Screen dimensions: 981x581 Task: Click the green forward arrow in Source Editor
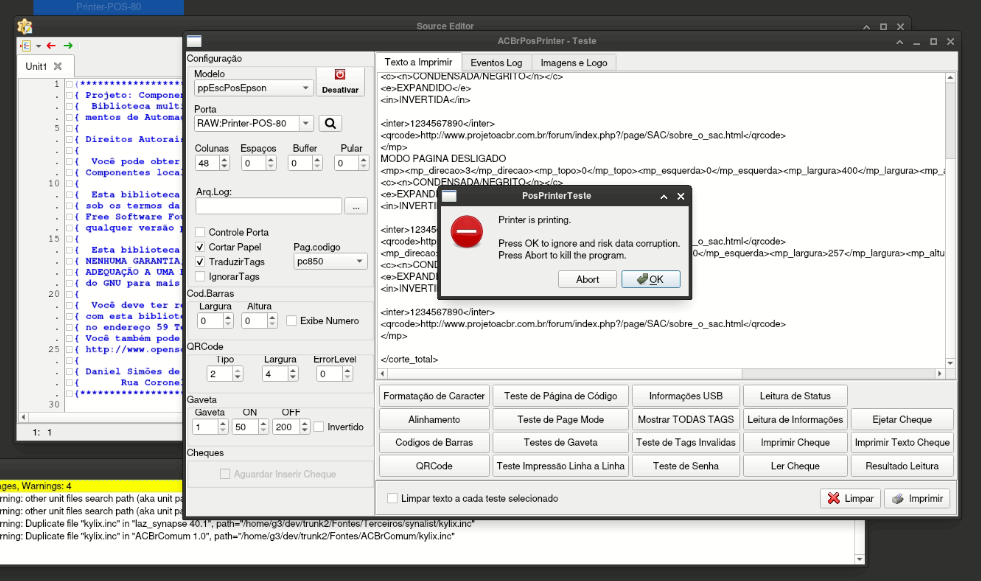(x=68, y=46)
